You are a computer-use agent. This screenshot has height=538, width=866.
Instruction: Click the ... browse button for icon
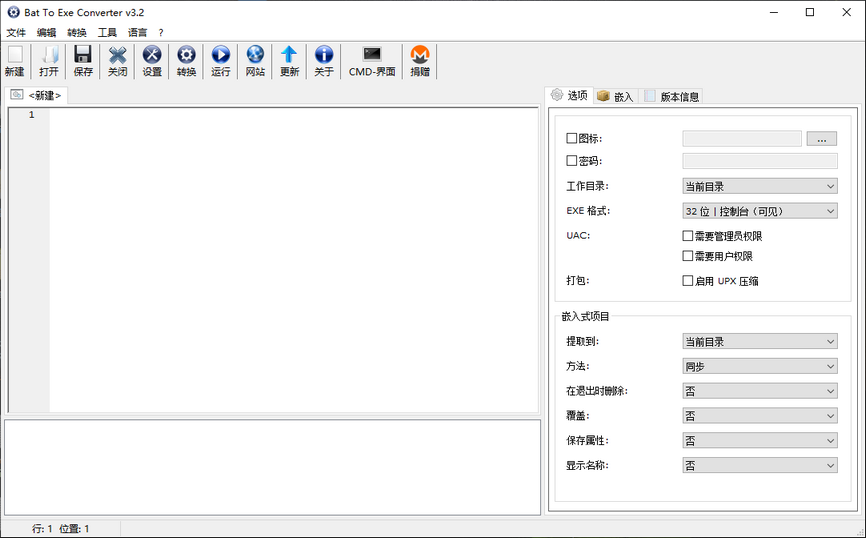click(821, 139)
